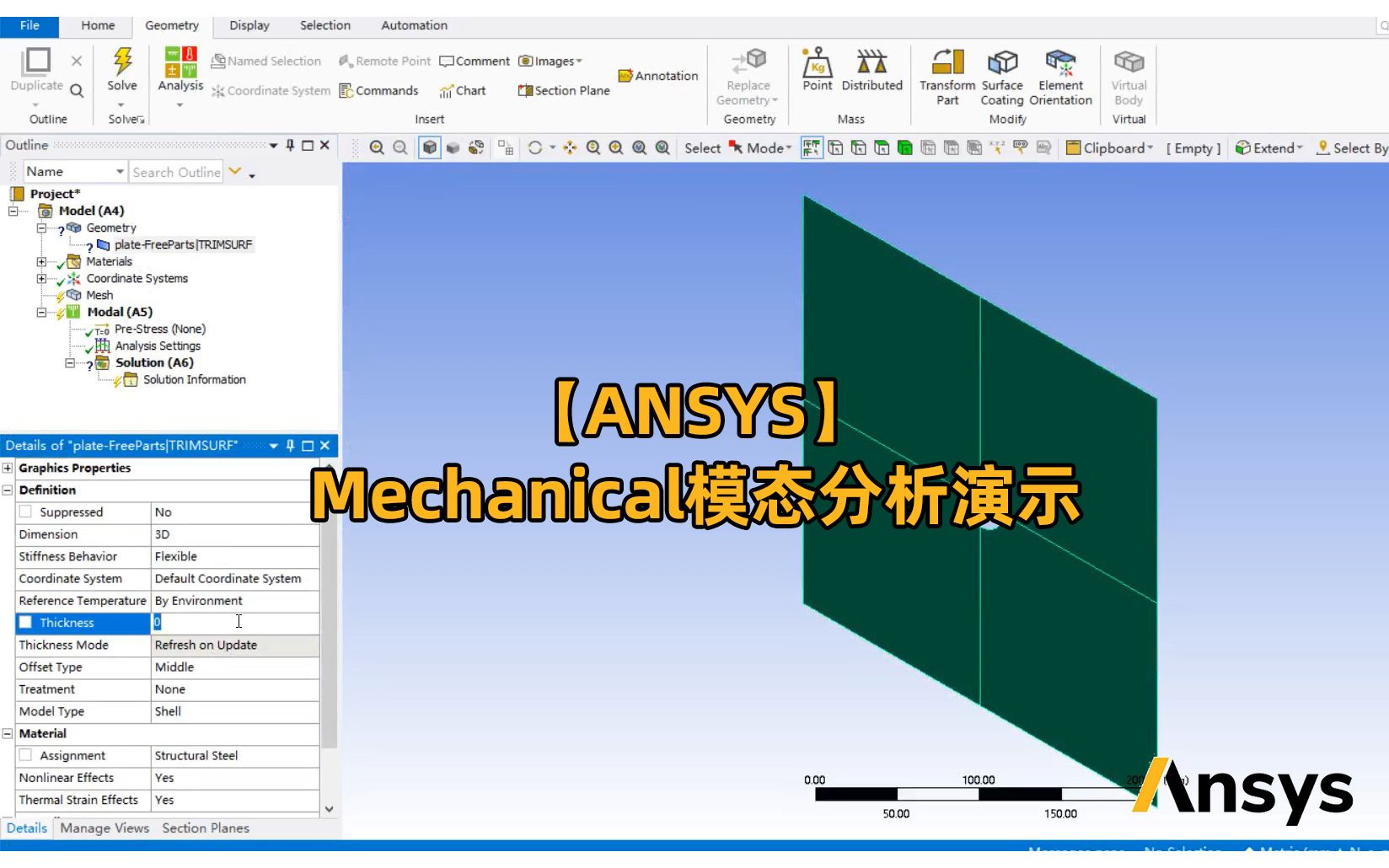Select Analysis Settings tree item
This screenshot has height=868, width=1389.
click(158, 346)
